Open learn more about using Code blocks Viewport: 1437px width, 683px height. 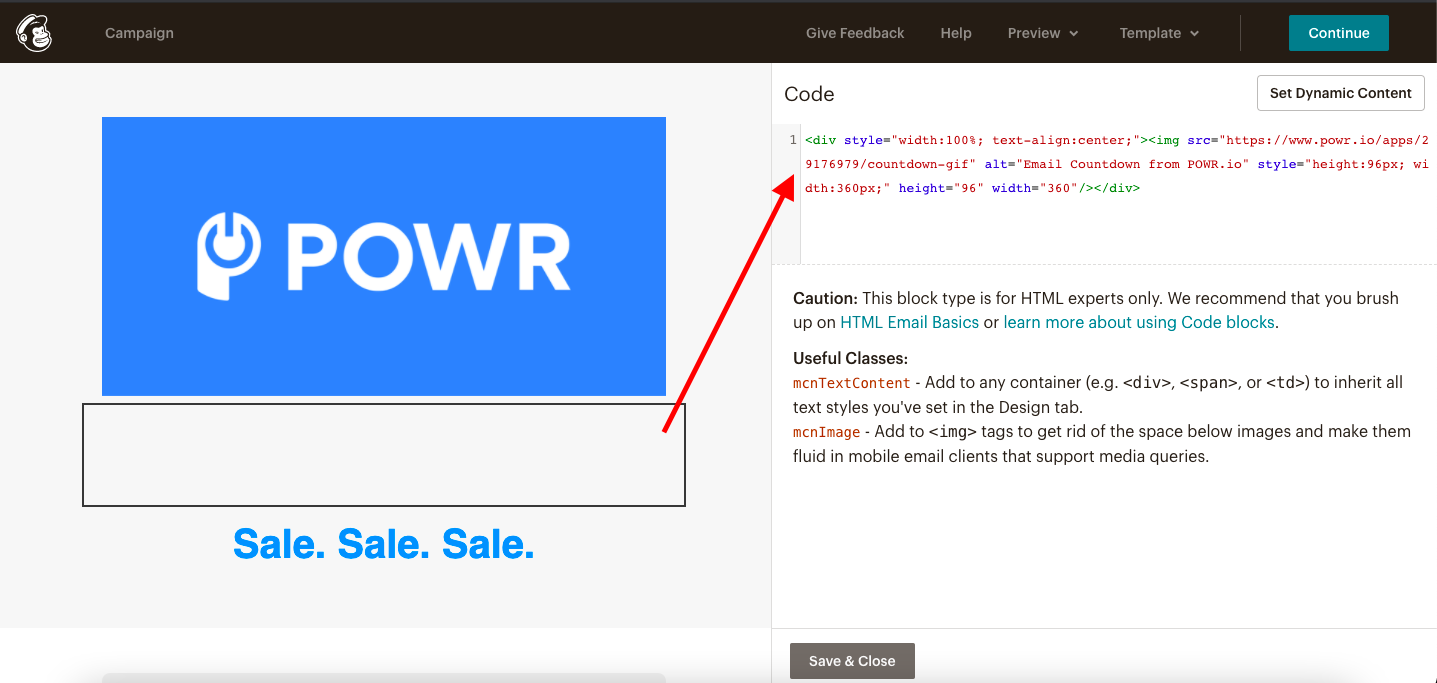1139,322
